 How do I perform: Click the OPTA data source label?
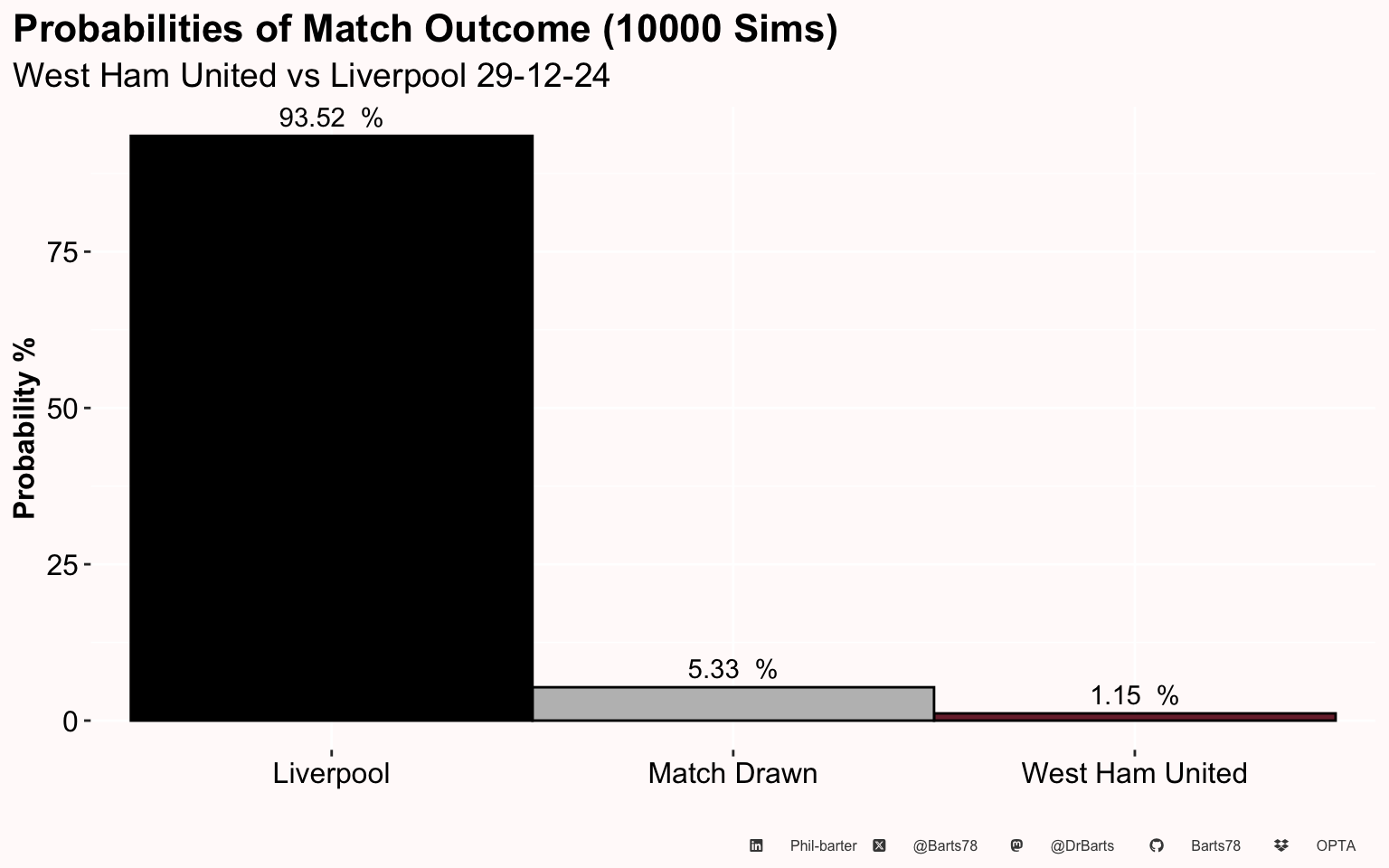[1336, 846]
